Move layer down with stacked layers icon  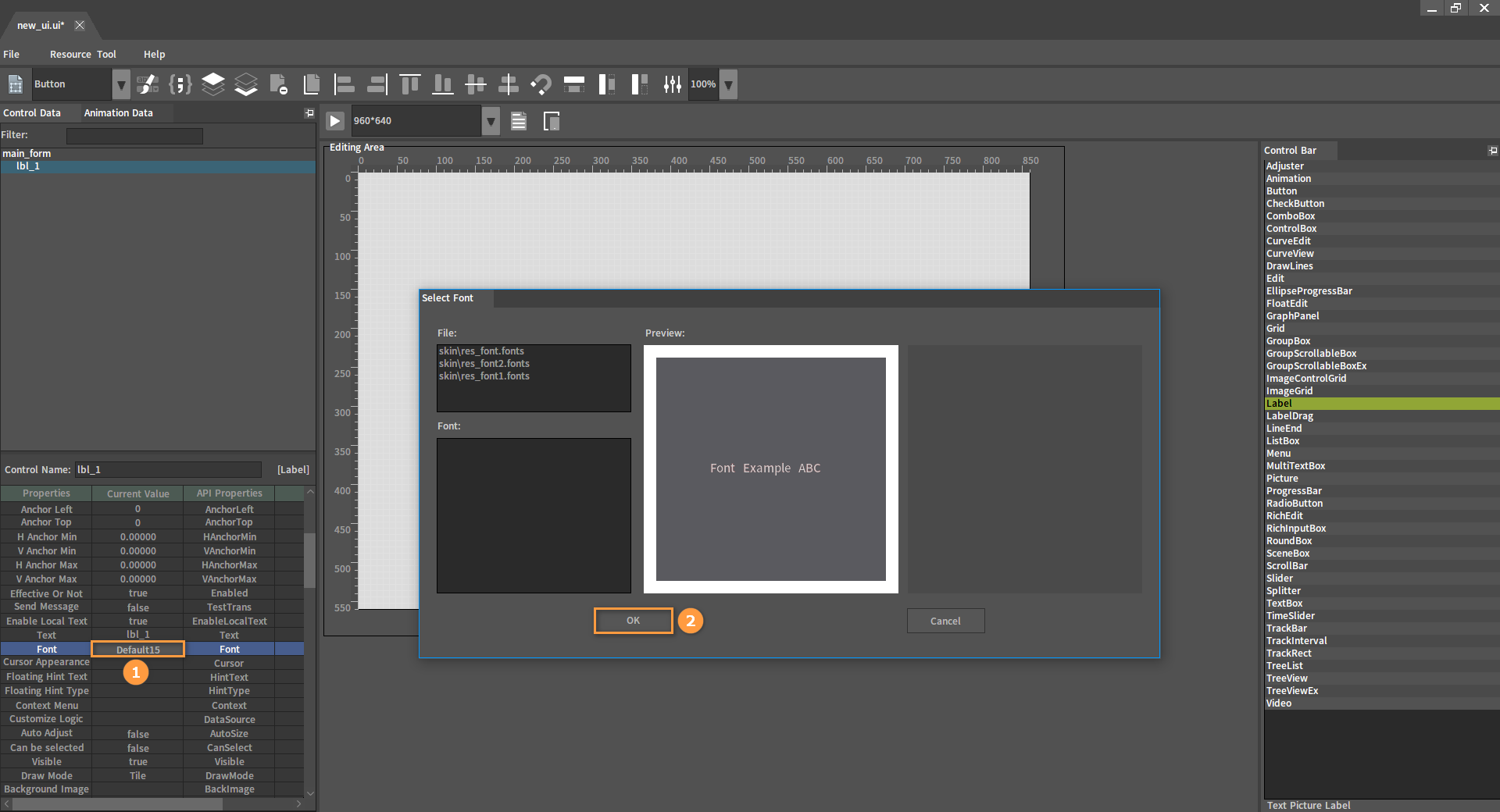245,84
